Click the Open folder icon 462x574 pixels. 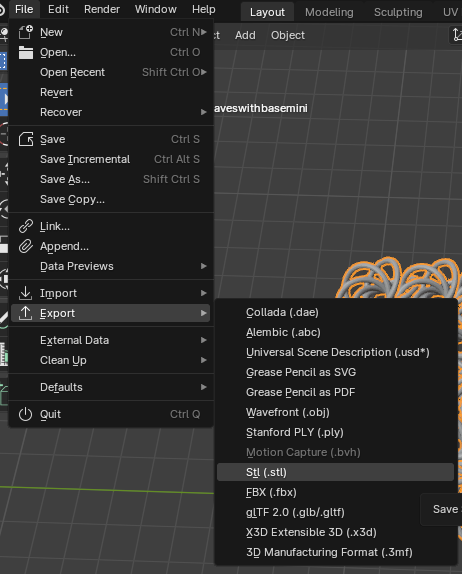[x=26, y=52]
